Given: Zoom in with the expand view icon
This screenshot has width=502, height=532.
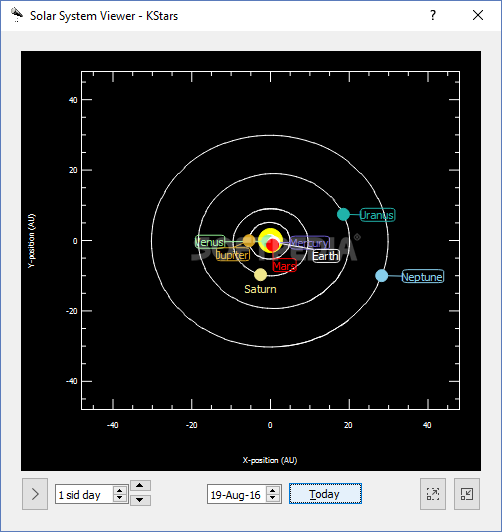Looking at the screenshot, I should click(433, 494).
